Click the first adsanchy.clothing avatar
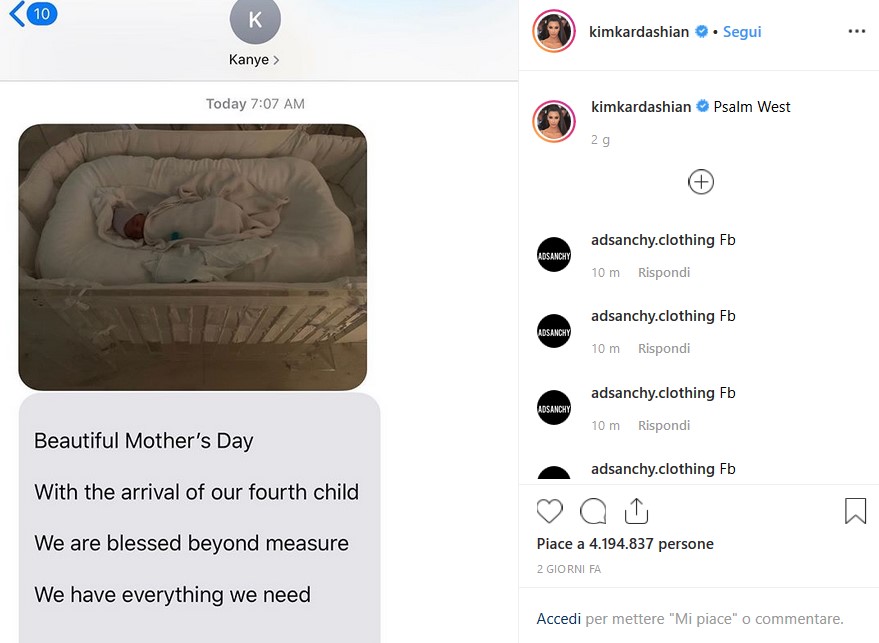 pos(554,254)
